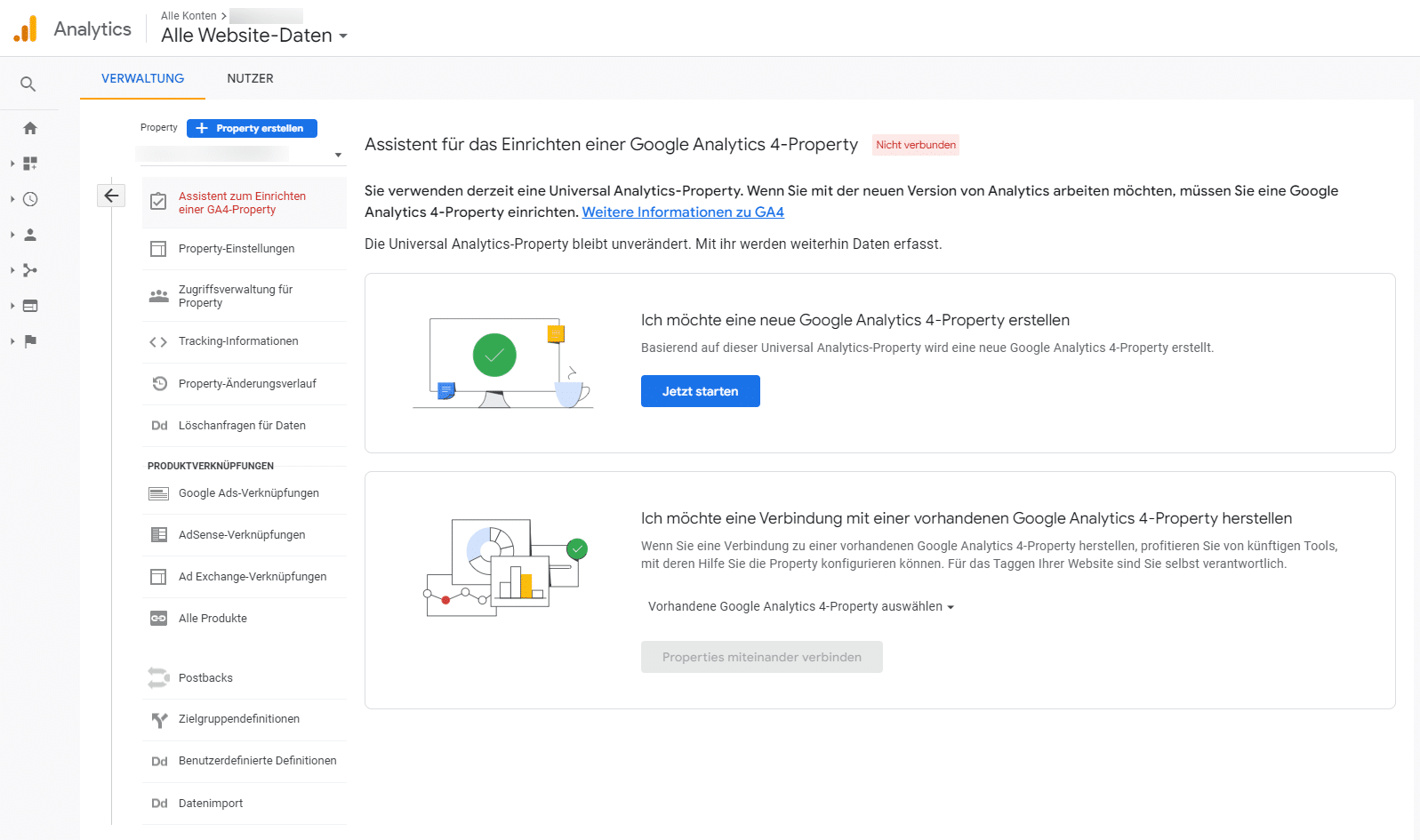Open Zugriffsverwaltung für Property entry
This screenshot has height=840, width=1420.
[x=245, y=296]
